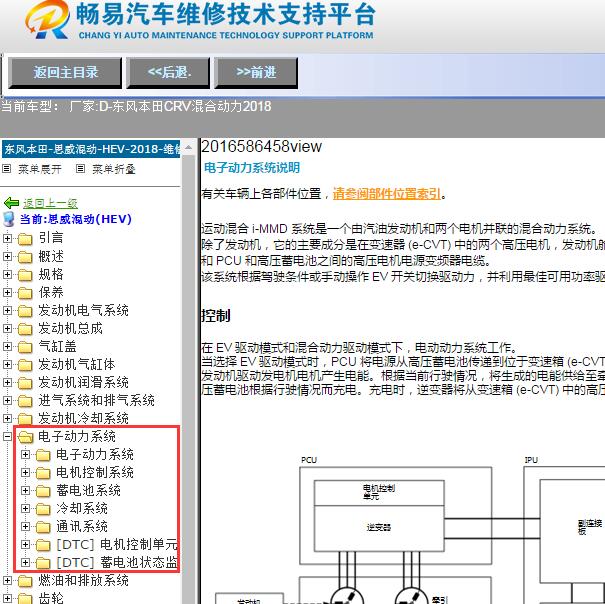Screen dimensions: 605x604
Task: Click the 电机控制单元 box in the diagram
Action: click(x=379, y=492)
